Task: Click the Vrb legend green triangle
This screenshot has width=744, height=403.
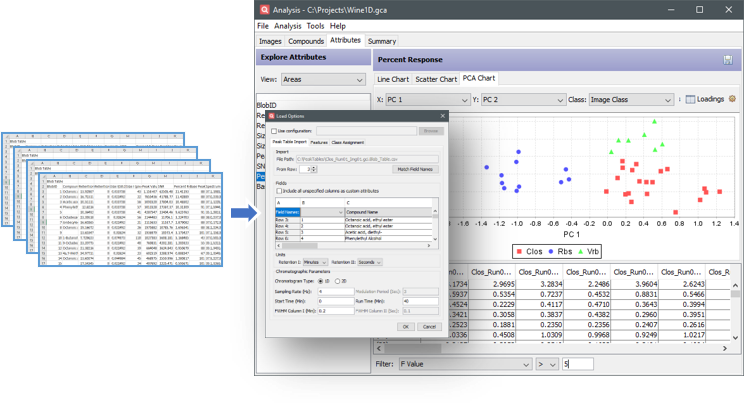Action: click(x=580, y=252)
